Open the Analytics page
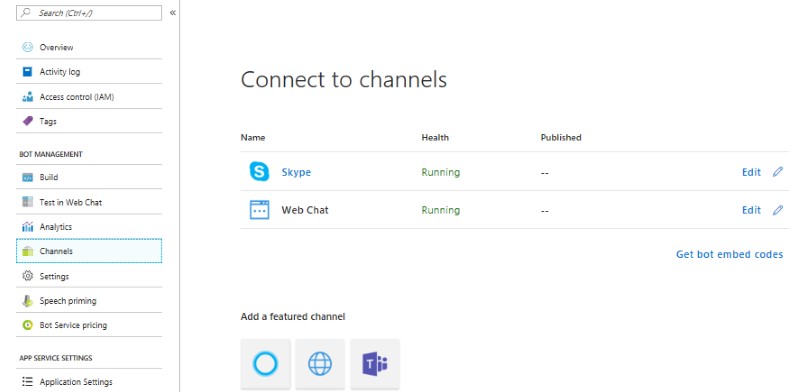Image resolution: width=800 pixels, height=392 pixels. pyautogui.click(x=89, y=227)
